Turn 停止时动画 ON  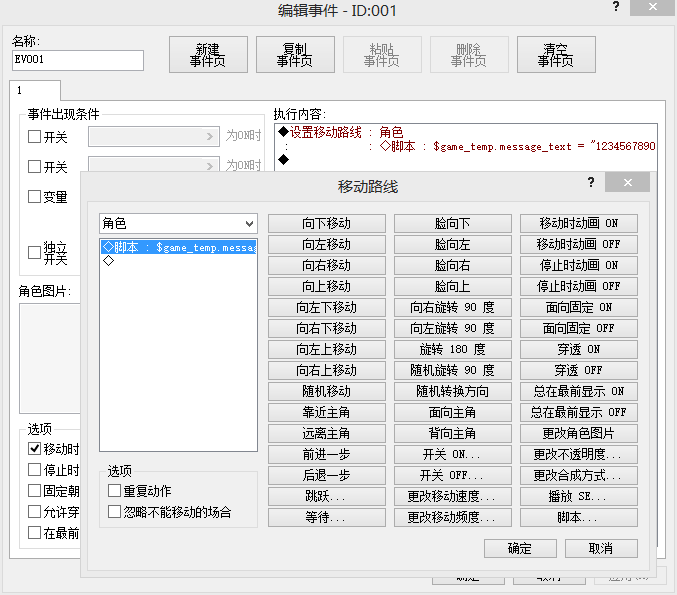[x=579, y=266]
